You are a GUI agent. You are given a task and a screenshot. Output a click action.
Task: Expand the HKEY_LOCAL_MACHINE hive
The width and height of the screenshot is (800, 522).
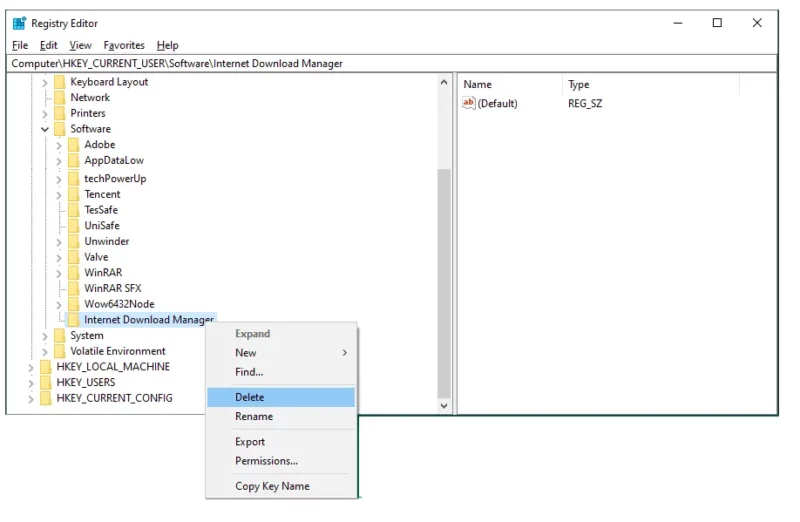click(x=31, y=367)
